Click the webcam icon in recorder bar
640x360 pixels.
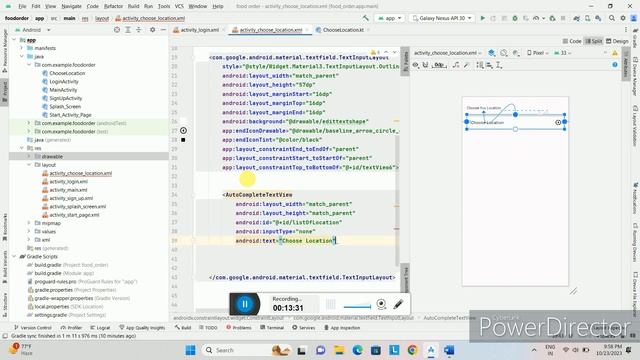click(381, 304)
